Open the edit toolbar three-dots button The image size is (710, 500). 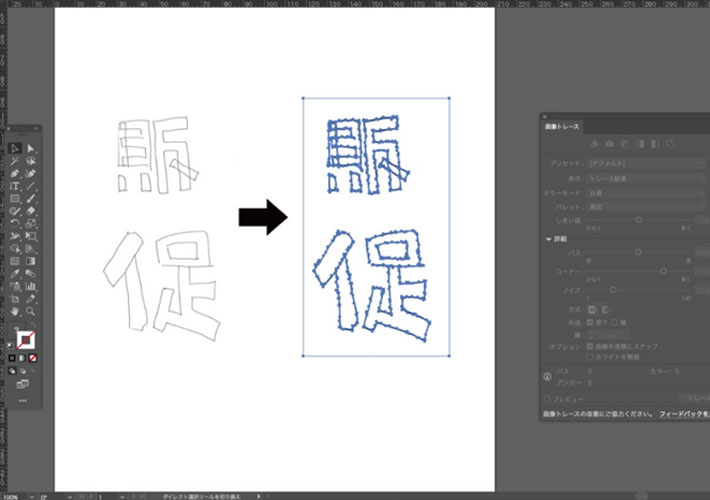23,399
